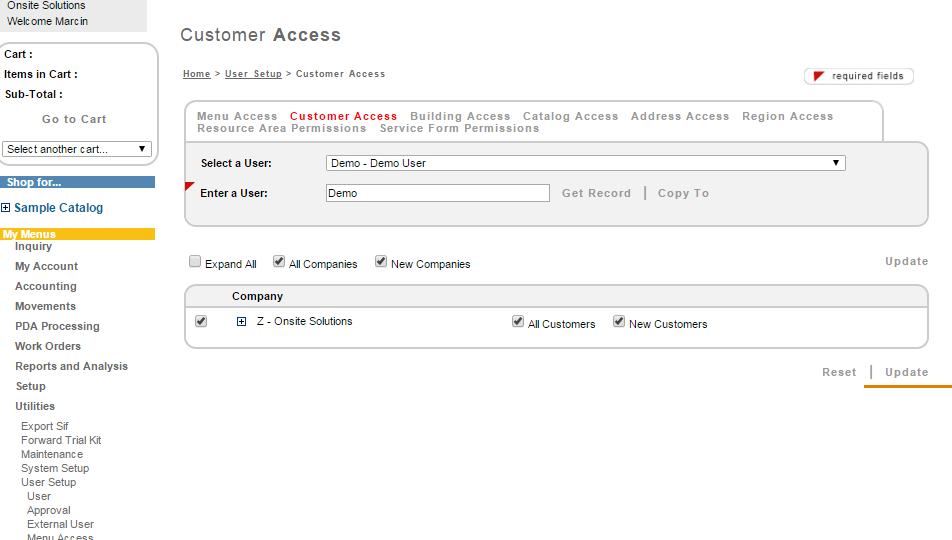The height and width of the screenshot is (540, 952).
Task: Expand the Sample Catalog tree node
Action: tap(6, 208)
